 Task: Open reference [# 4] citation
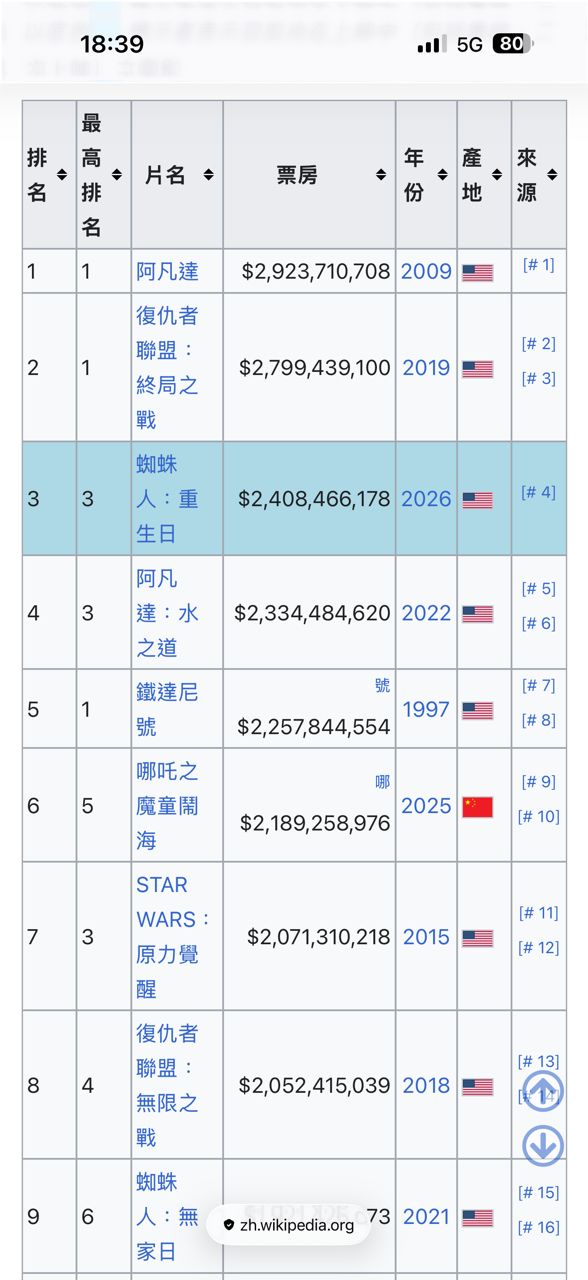pyautogui.click(x=538, y=492)
